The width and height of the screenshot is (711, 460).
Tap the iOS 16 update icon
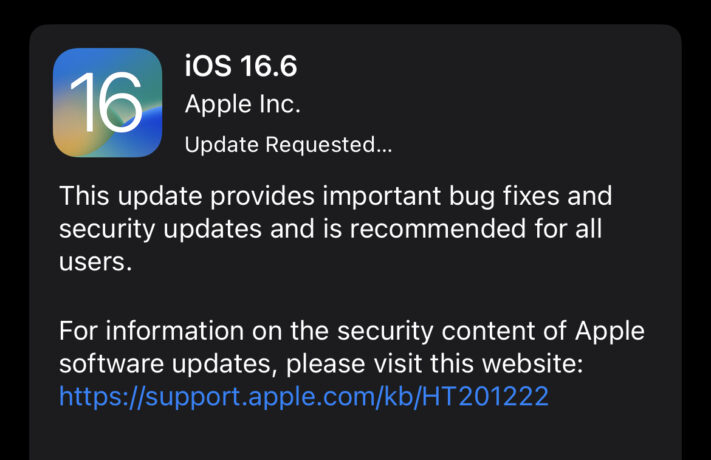click(x=107, y=103)
